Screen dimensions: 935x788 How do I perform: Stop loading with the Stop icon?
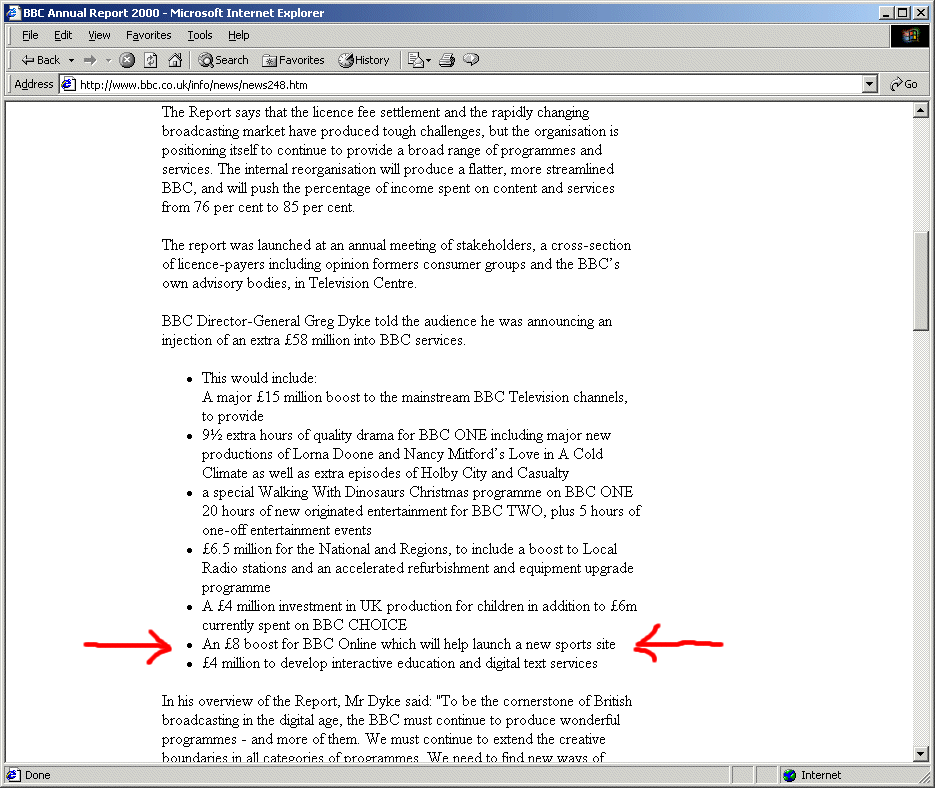point(127,60)
